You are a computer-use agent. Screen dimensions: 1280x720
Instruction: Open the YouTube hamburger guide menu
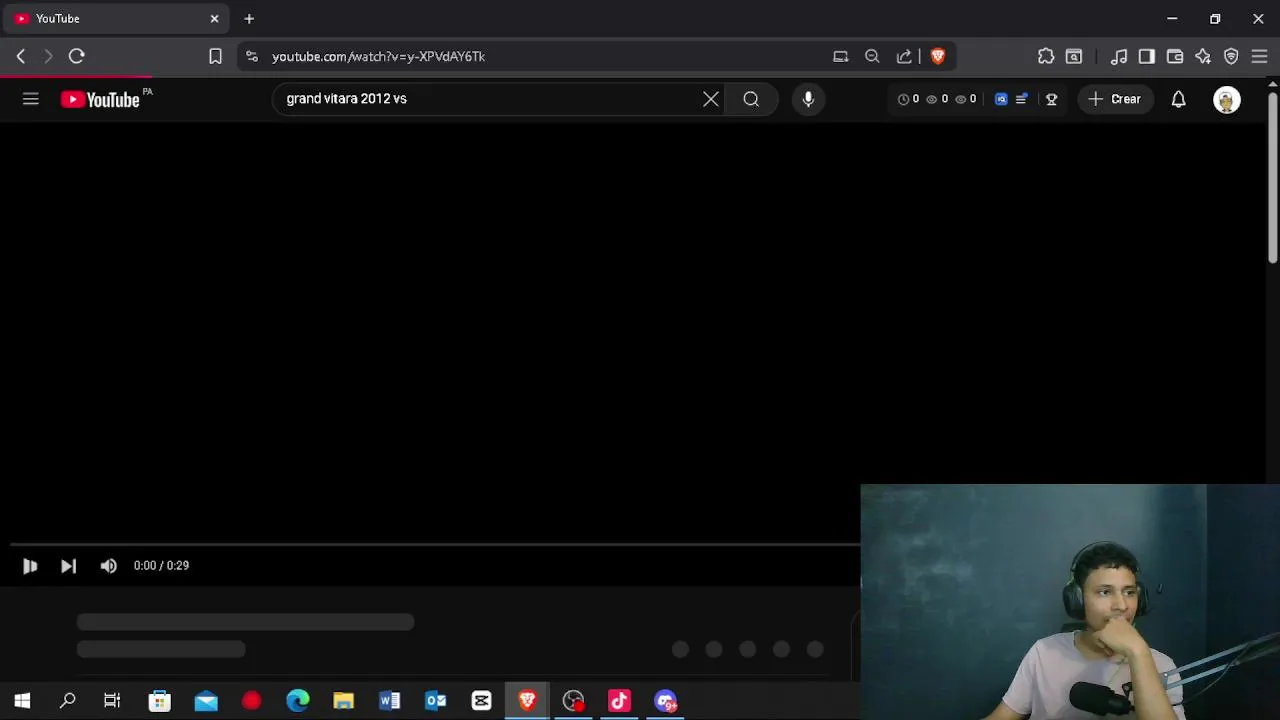click(31, 99)
